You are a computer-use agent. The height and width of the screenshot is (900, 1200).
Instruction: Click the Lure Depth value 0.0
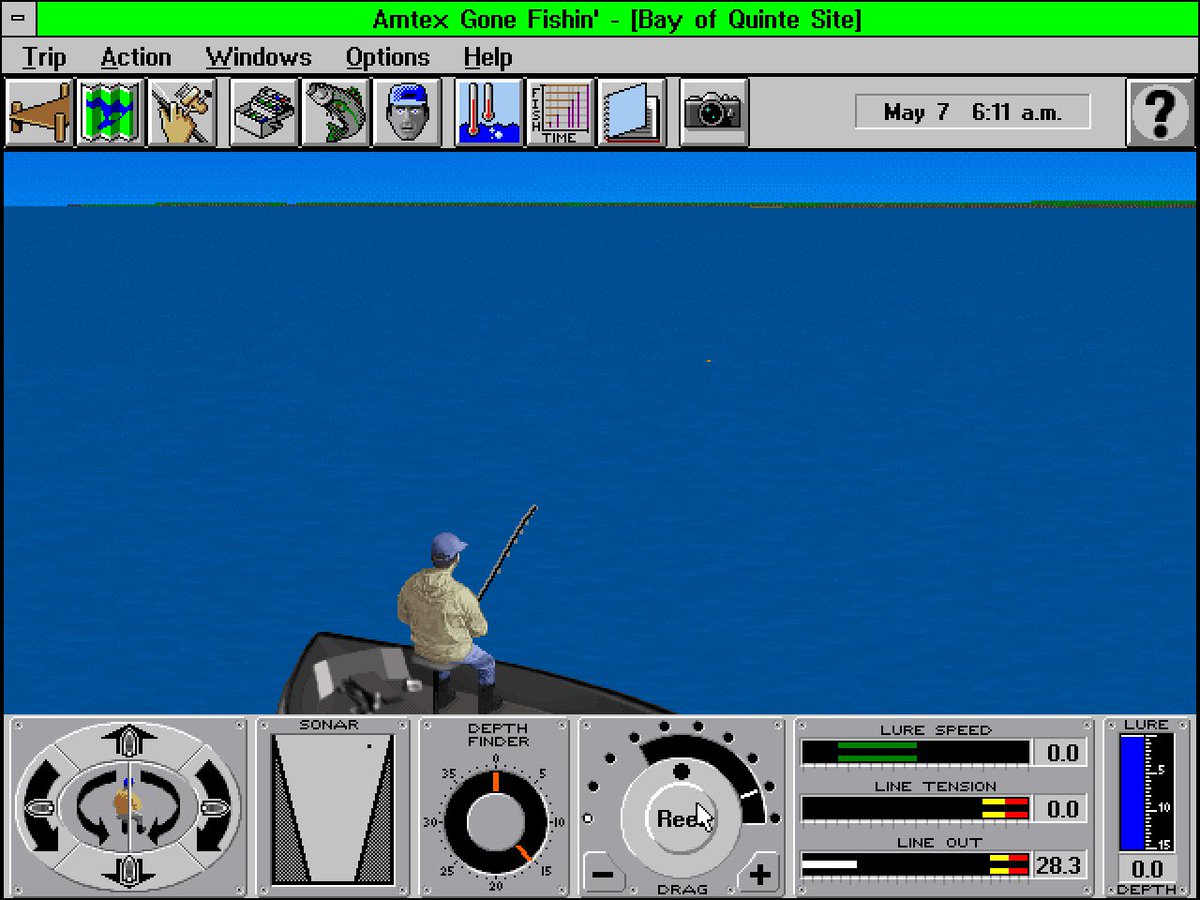tap(1147, 869)
